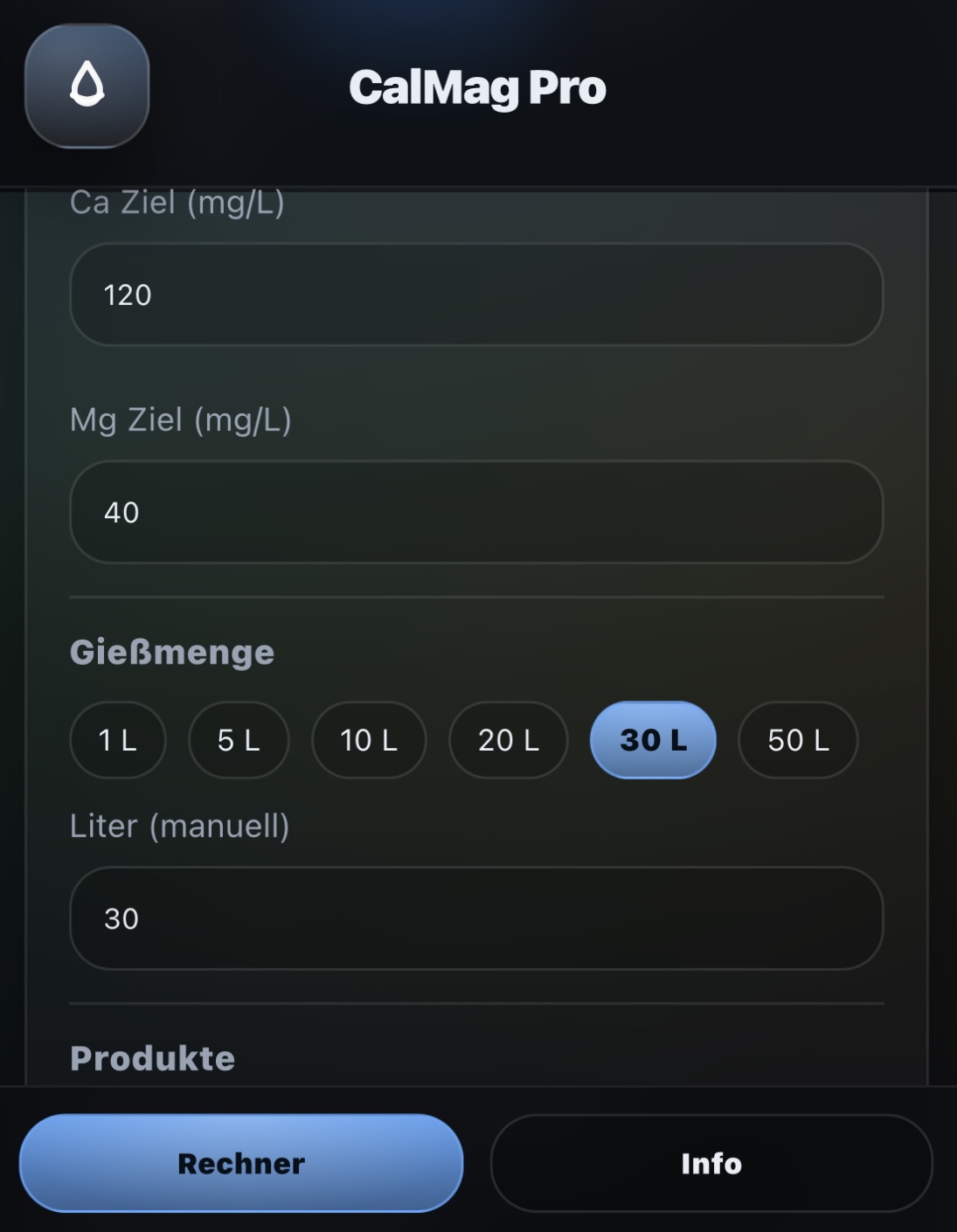The image size is (957, 1232).
Task: Open the Info tab
Action: click(x=711, y=1163)
